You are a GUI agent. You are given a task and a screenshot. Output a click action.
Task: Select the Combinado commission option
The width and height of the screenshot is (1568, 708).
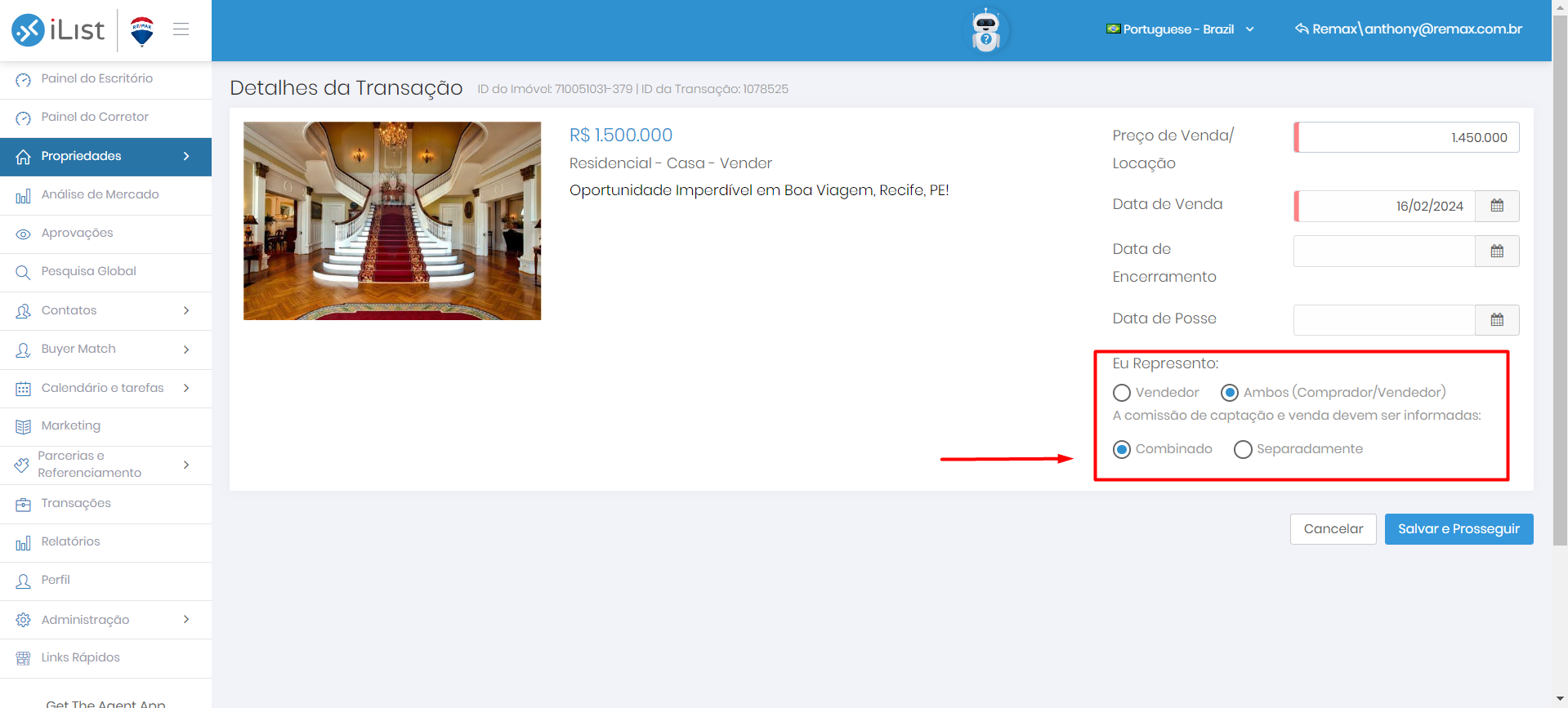coord(1122,449)
